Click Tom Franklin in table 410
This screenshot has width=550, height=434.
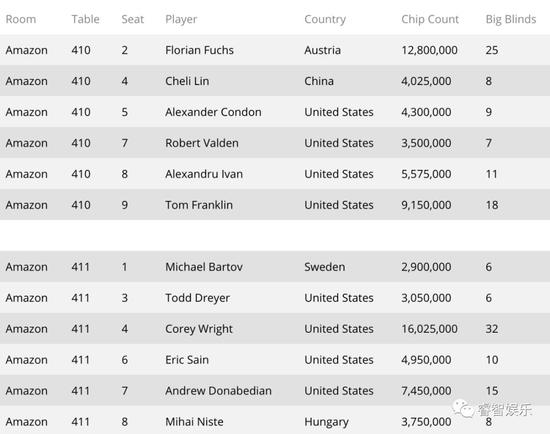coord(199,205)
